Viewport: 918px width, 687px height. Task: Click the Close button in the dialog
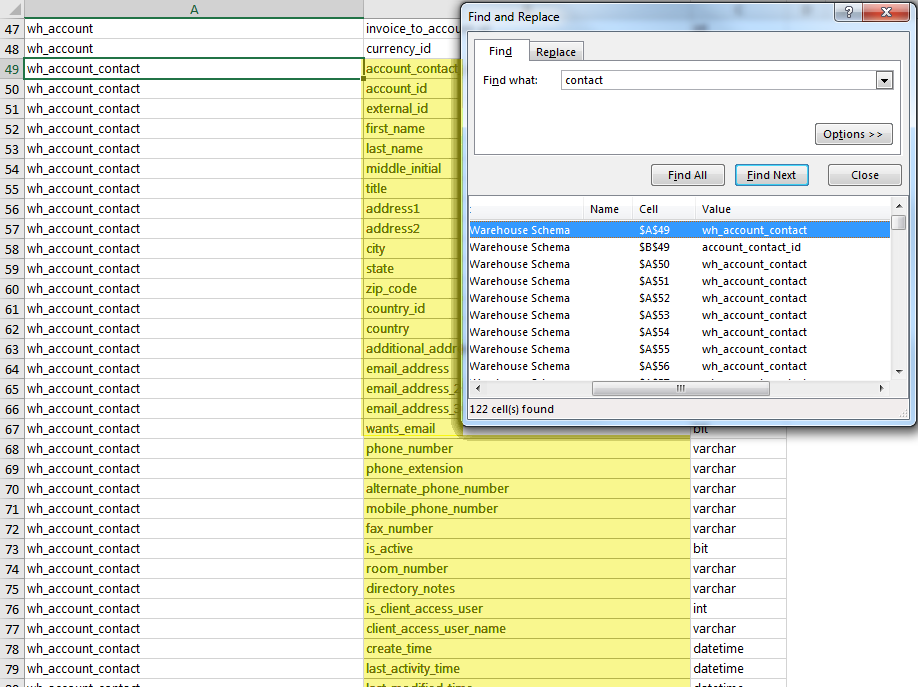tap(864, 175)
